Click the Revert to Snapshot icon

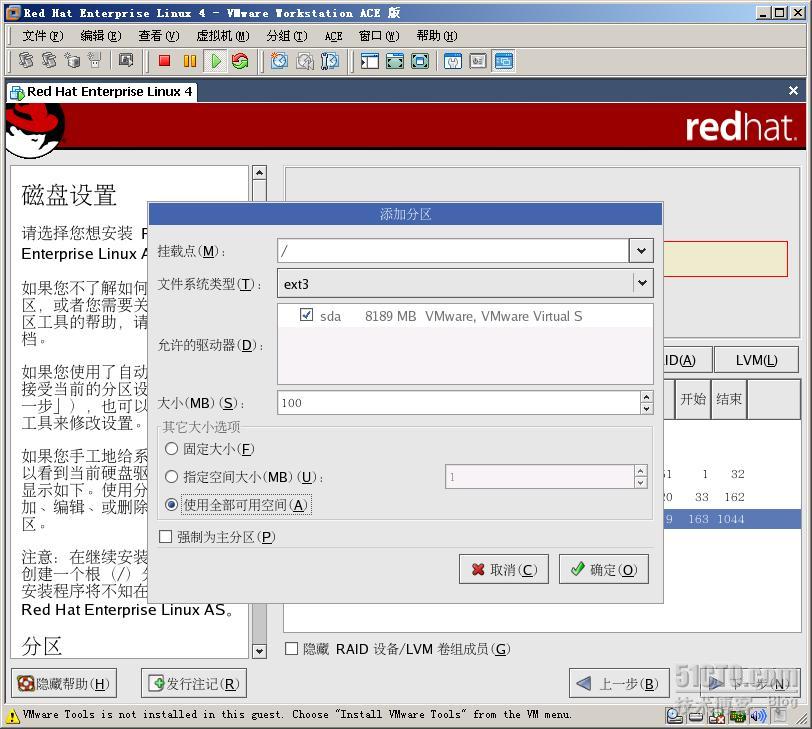(x=304, y=61)
